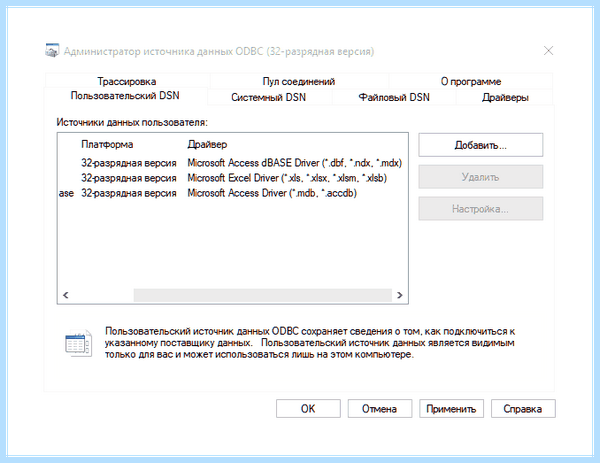Go to the Драйверы tab
This screenshot has width=600, height=463.
click(505, 97)
